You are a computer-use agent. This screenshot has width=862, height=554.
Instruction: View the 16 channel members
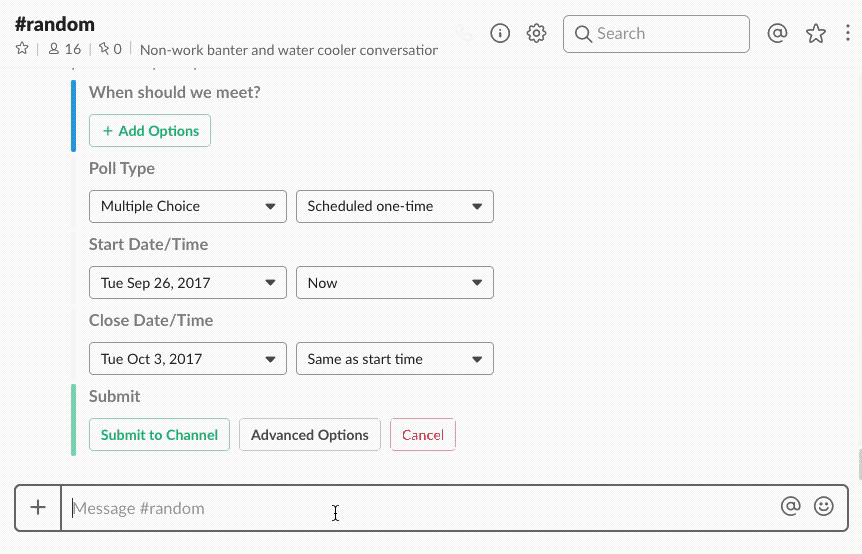[x=65, y=49]
